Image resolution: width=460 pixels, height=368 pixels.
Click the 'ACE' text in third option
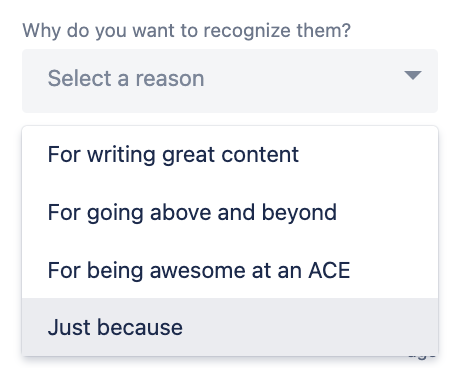pyautogui.click(x=329, y=270)
